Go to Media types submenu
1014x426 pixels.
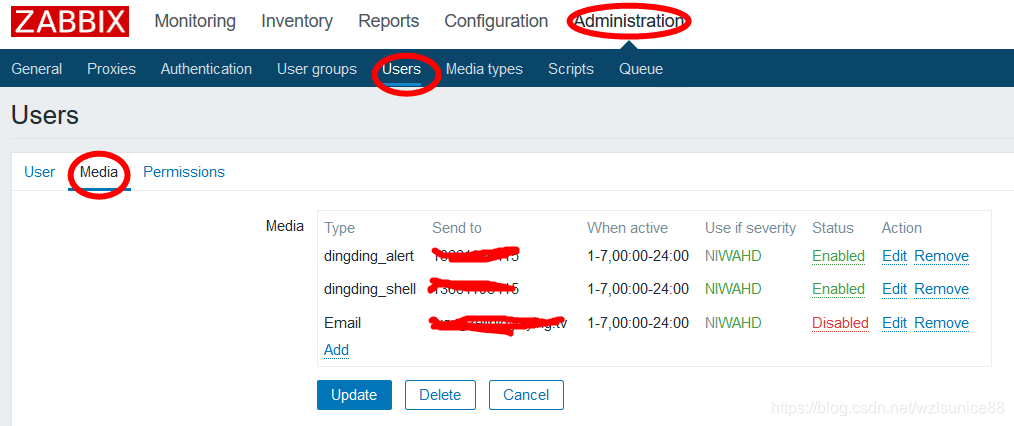tap(484, 69)
